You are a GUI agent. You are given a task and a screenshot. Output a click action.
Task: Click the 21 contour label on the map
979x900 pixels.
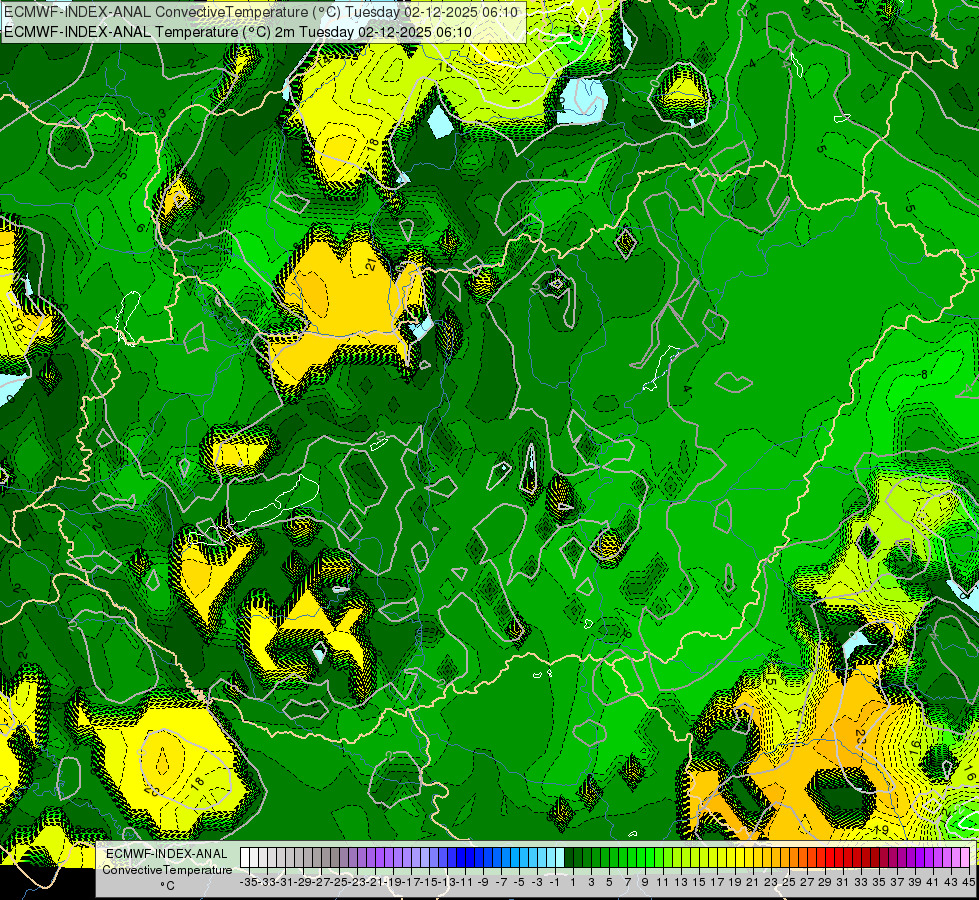372,265
